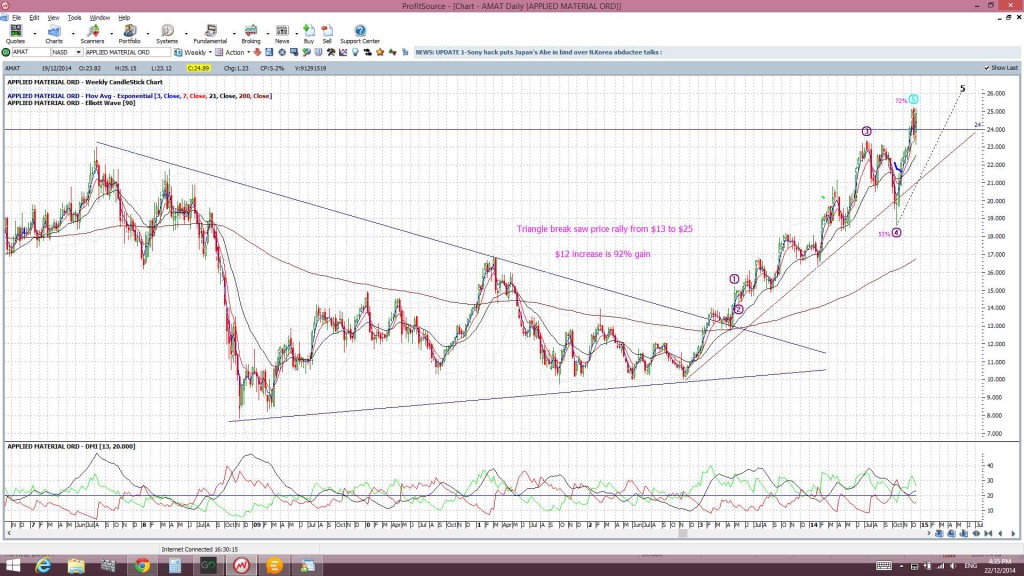
Task: Click the yellow-highlighted close price C:24.89
Action: 198,68
